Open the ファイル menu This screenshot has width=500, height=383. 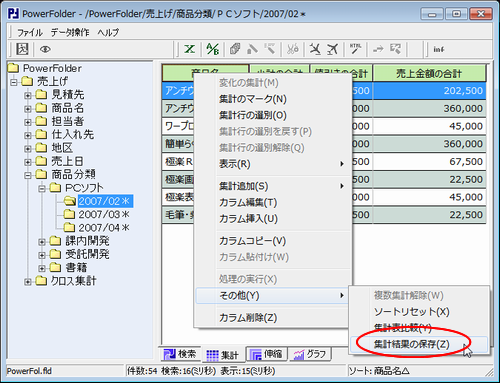pyautogui.click(x=30, y=32)
